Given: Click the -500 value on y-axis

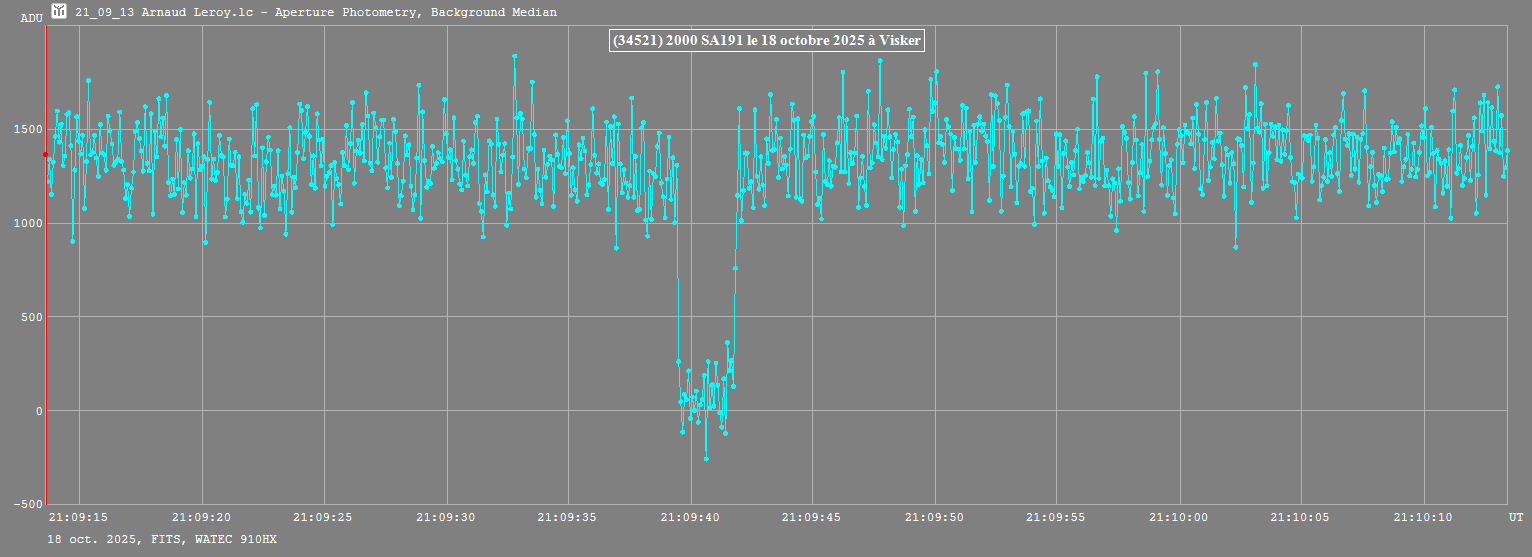Looking at the screenshot, I should [26, 504].
